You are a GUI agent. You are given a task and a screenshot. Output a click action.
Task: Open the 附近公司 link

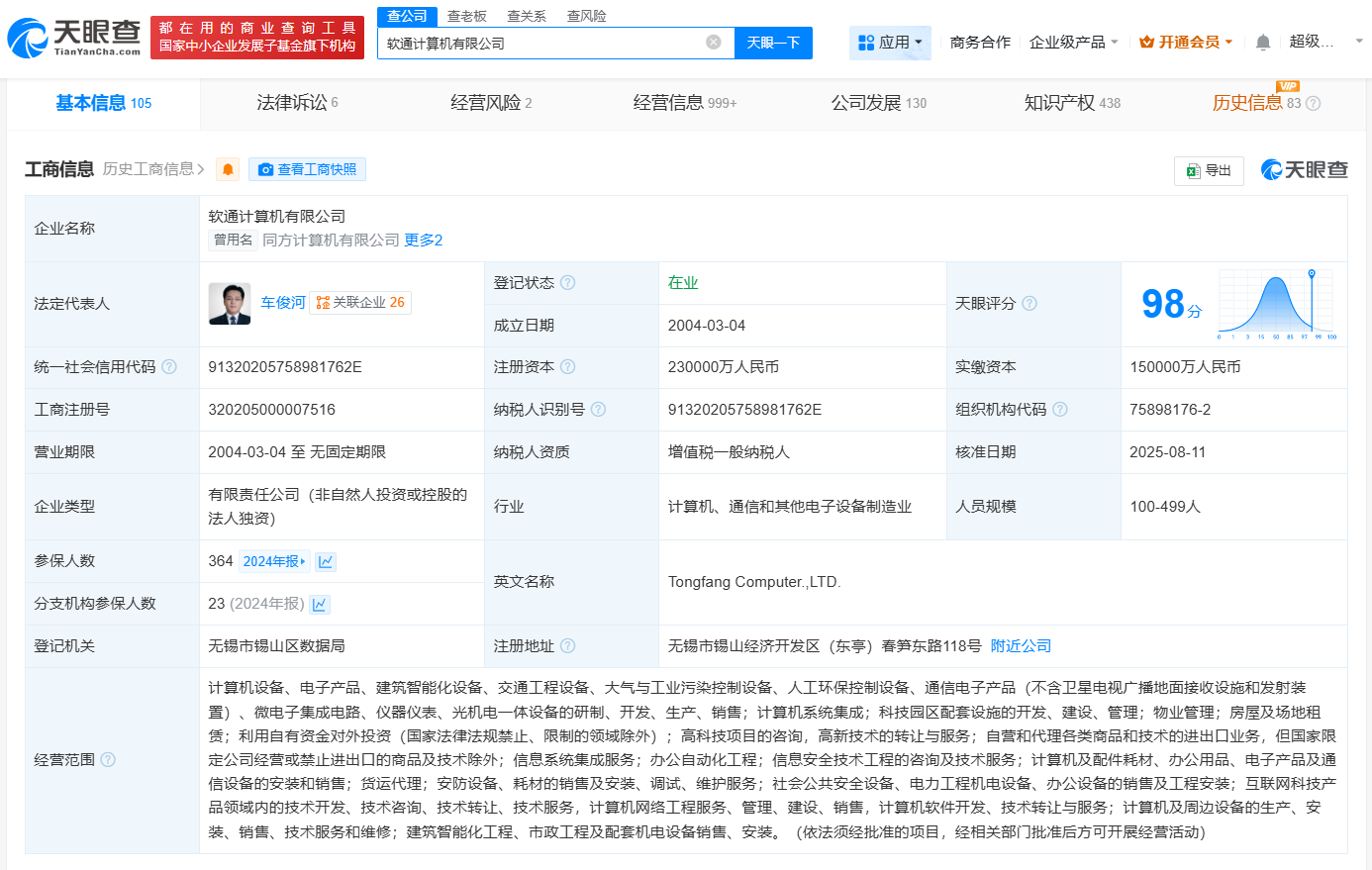(x=1023, y=645)
